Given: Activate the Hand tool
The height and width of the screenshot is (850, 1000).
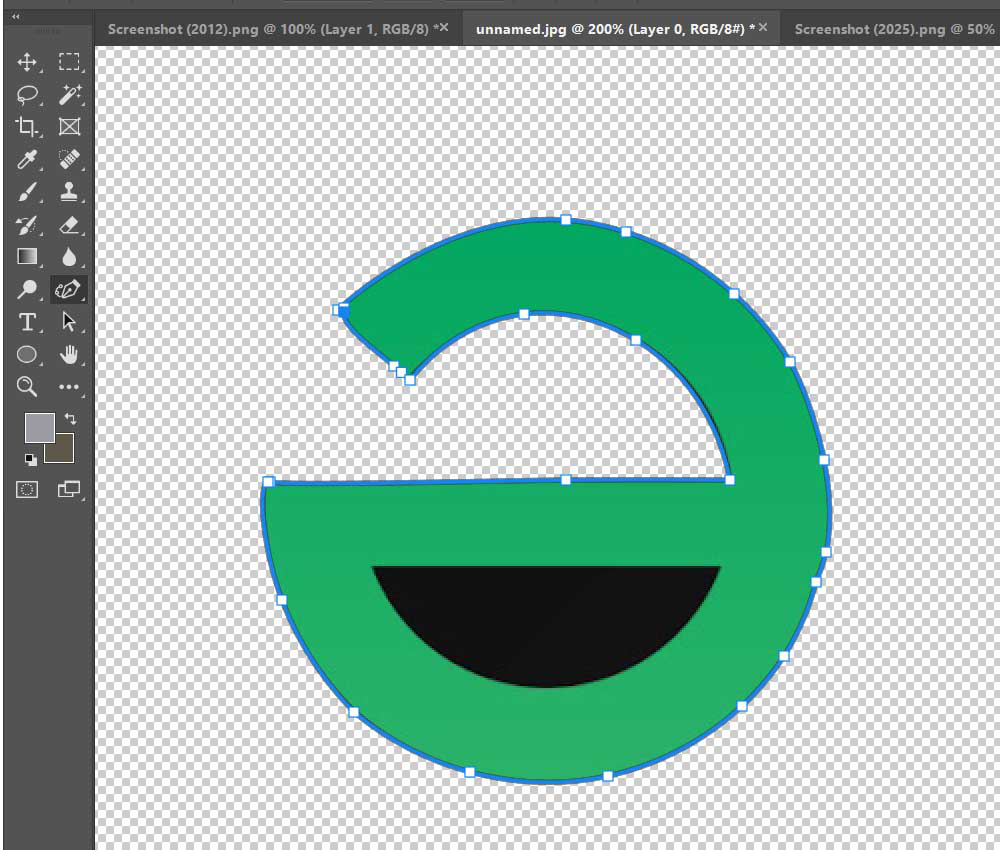Looking at the screenshot, I should point(69,355).
